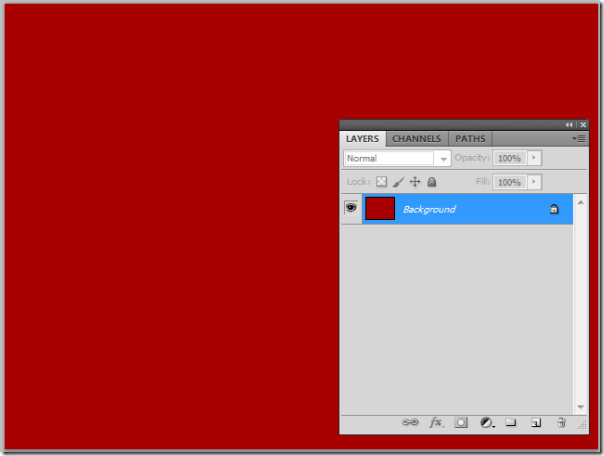
Task: Toggle lock transparent pixels
Action: 381,181
